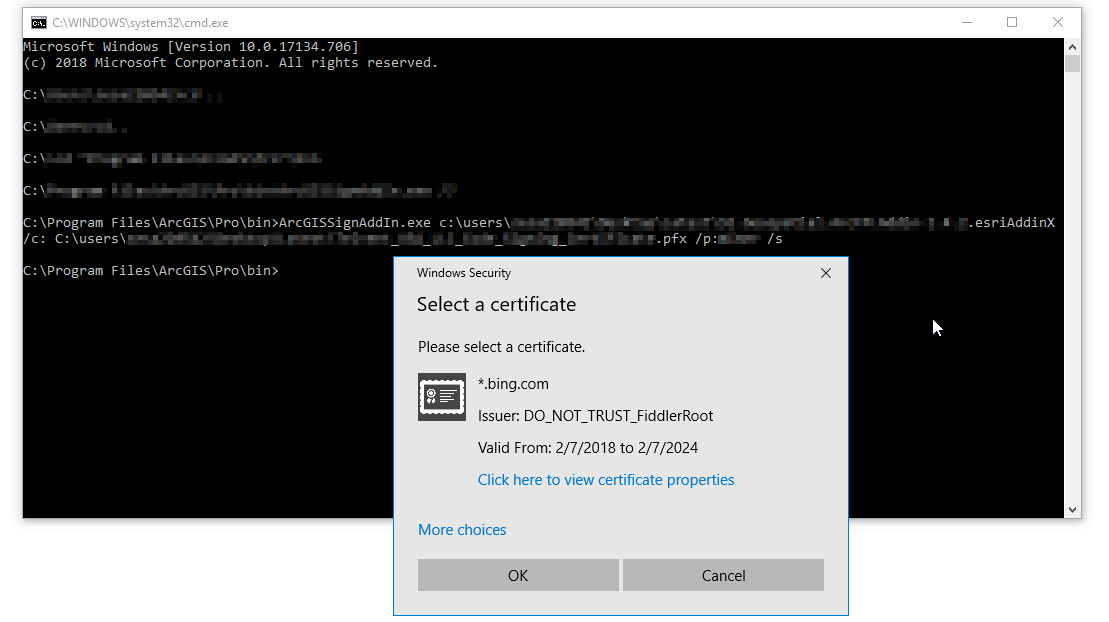1109x622 pixels.
Task: Close the Windows Security dialog
Action: (826, 272)
